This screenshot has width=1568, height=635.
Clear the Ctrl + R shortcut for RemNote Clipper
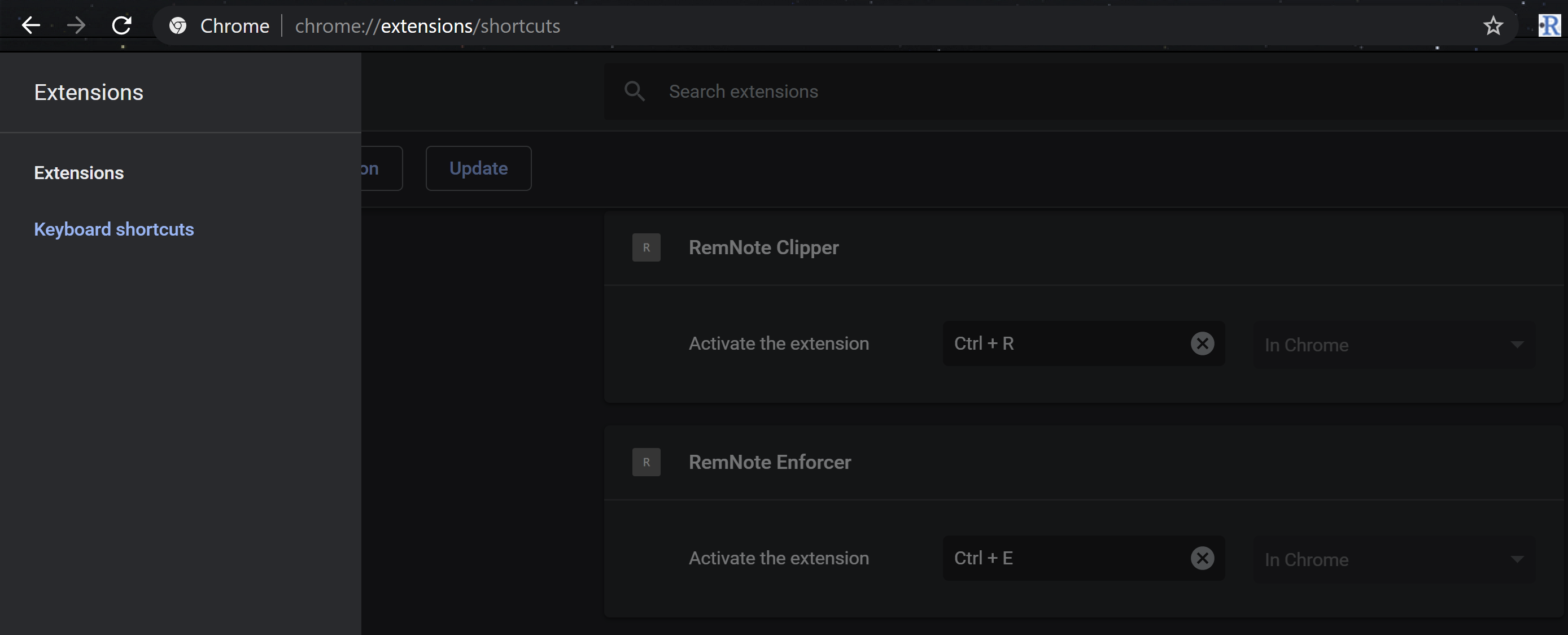click(x=1202, y=343)
